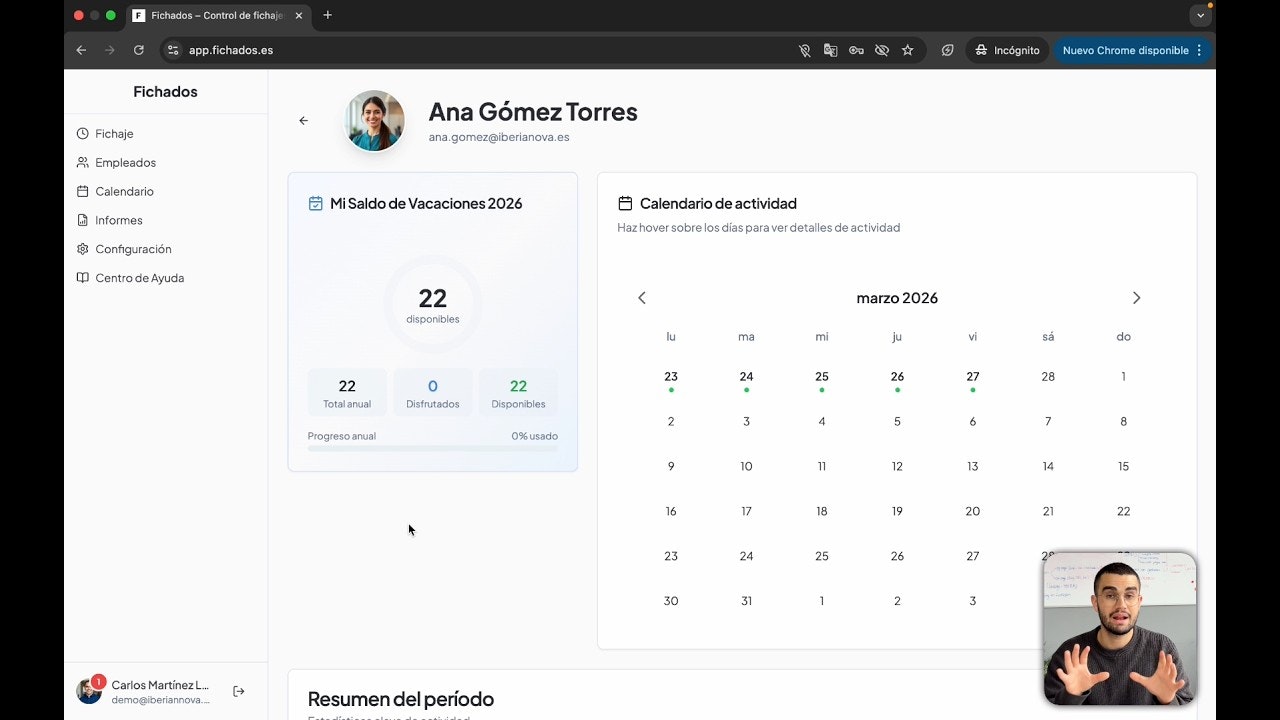Click the gear icon beside Configuración
The width and height of the screenshot is (1280, 720).
(83, 250)
